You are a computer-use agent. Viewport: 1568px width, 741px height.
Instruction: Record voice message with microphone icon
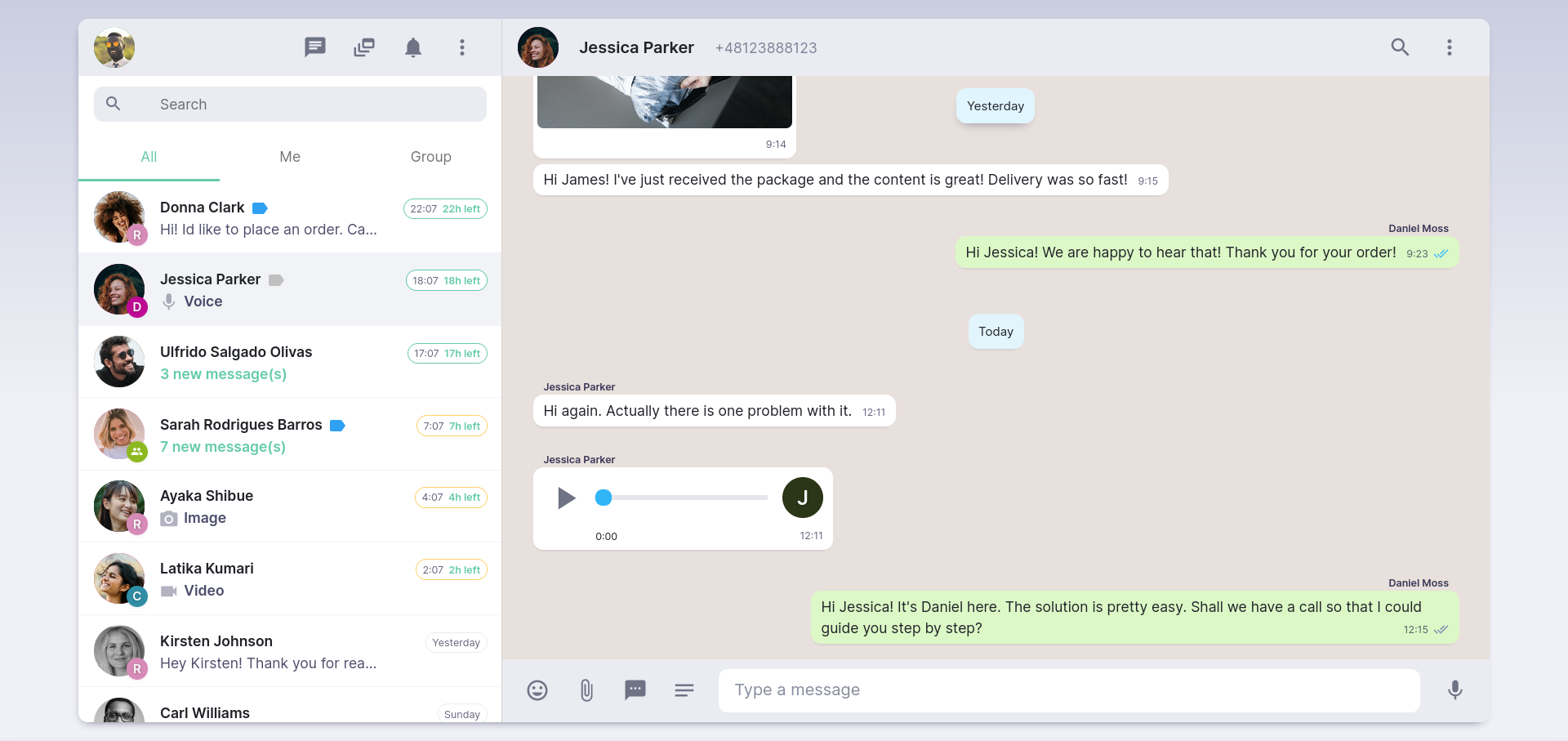coord(1455,690)
